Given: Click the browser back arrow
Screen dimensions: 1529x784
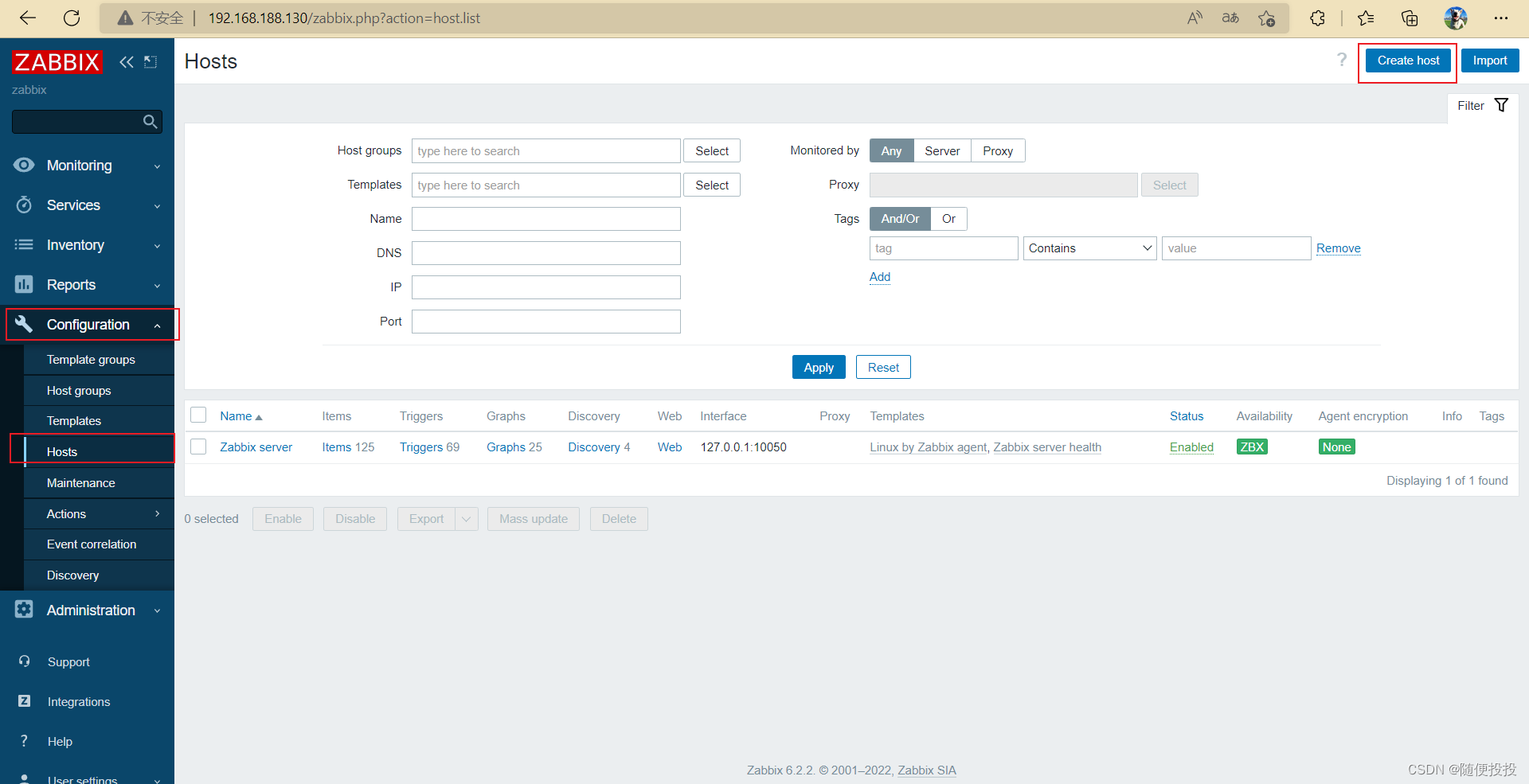Looking at the screenshot, I should tap(28, 18).
